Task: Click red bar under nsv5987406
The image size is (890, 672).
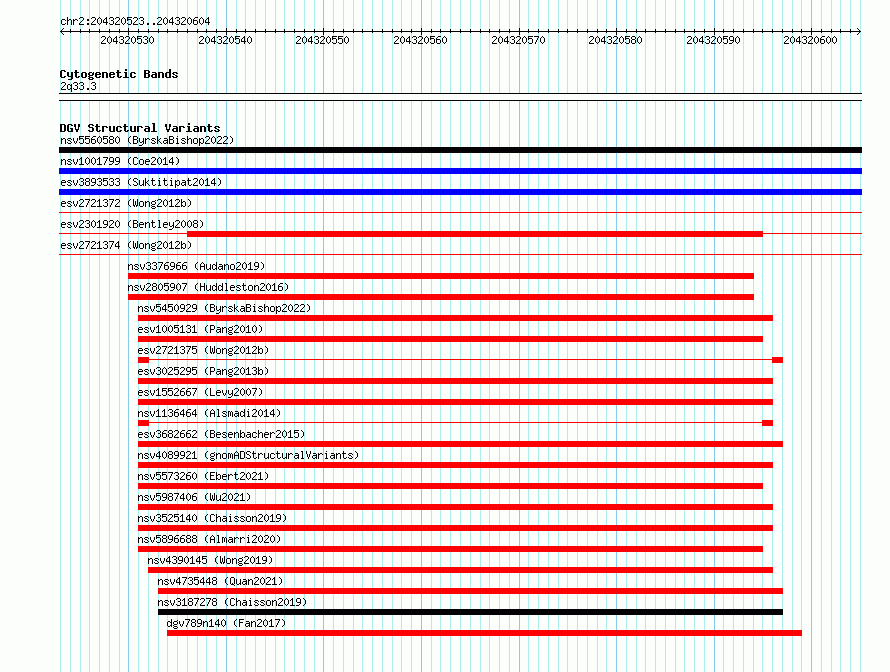Action: 455,507
